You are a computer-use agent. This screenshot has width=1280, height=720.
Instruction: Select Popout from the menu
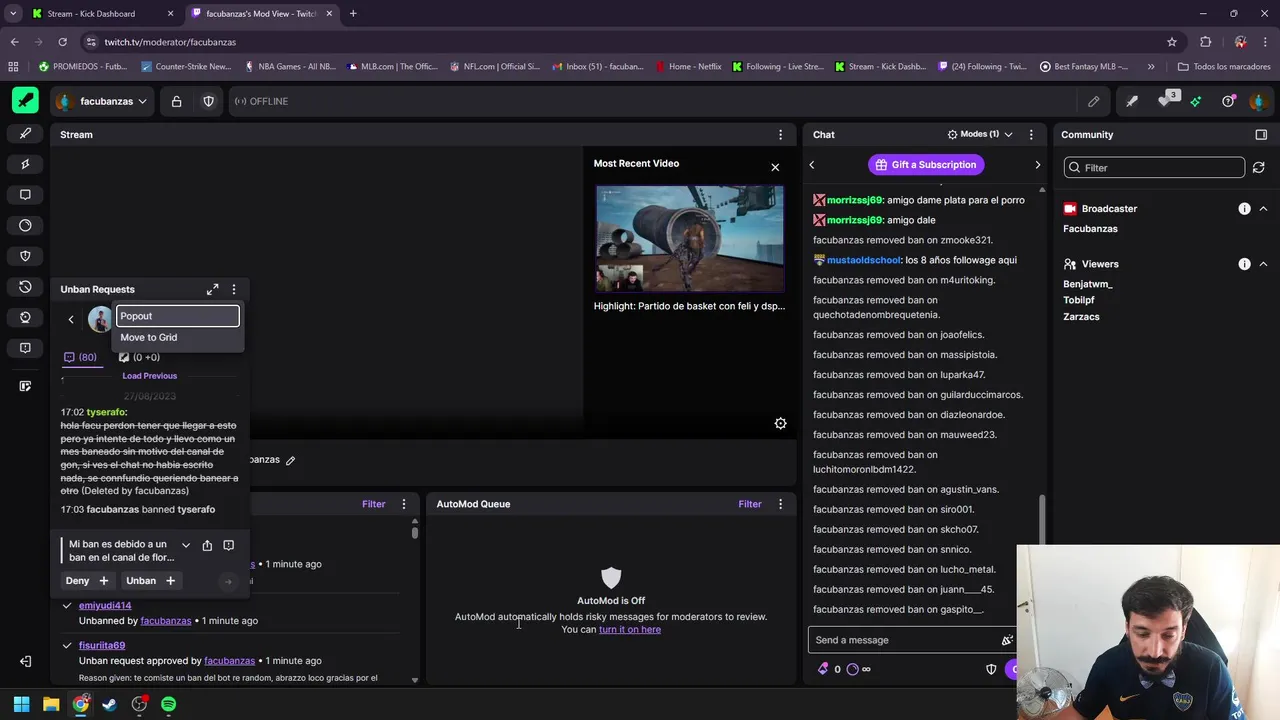coord(178,316)
